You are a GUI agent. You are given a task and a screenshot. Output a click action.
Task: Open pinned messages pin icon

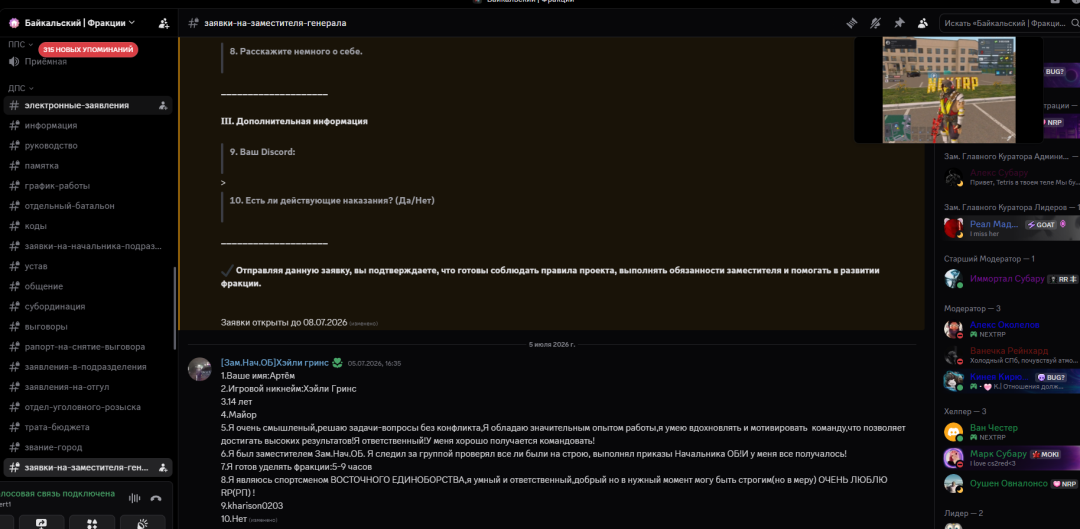(x=899, y=23)
